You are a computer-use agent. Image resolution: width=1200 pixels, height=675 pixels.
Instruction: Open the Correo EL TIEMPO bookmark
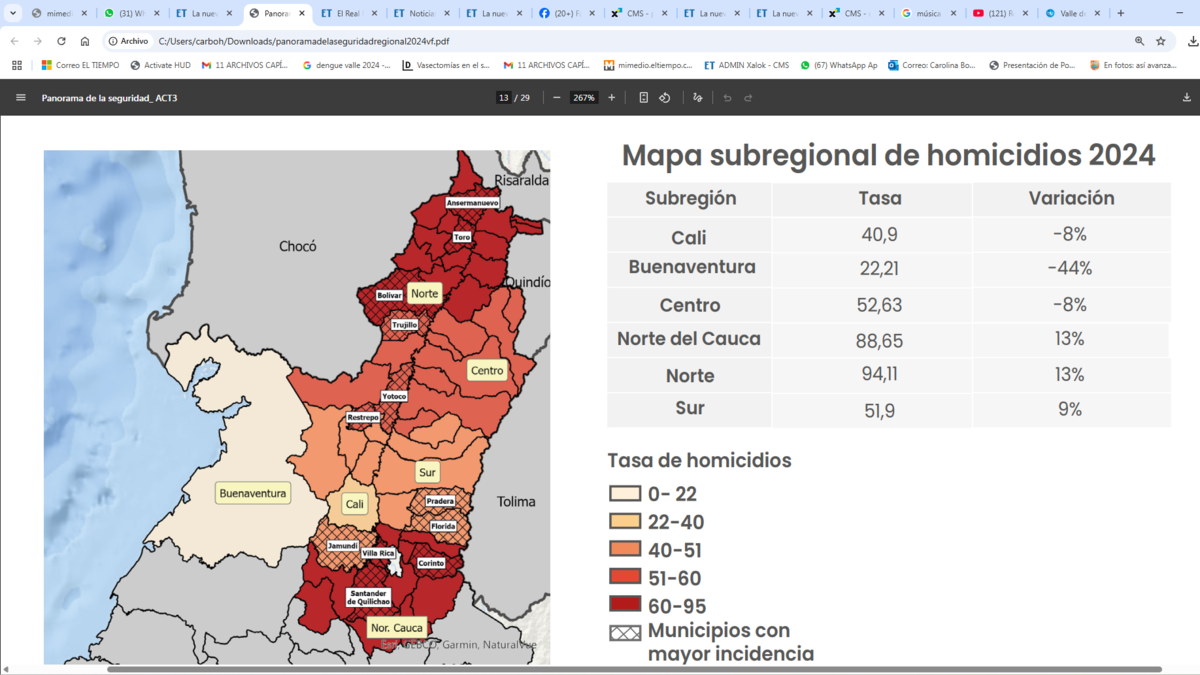pyautogui.click(x=80, y=65)
